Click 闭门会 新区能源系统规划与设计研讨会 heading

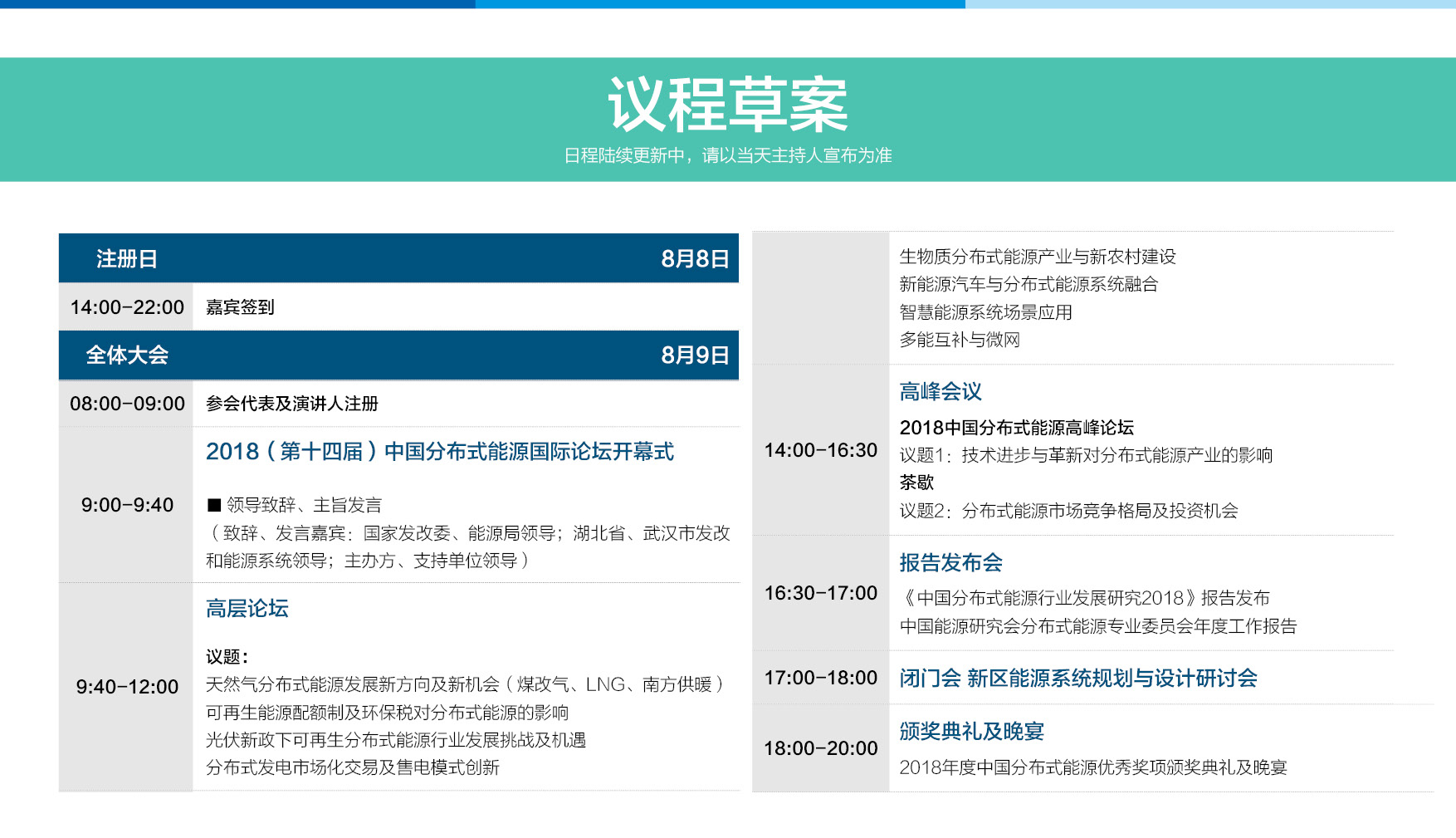point(1077,679)
